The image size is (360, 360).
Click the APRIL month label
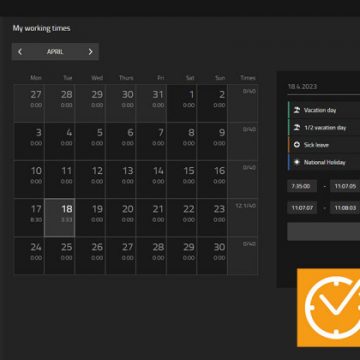point(55,52)
